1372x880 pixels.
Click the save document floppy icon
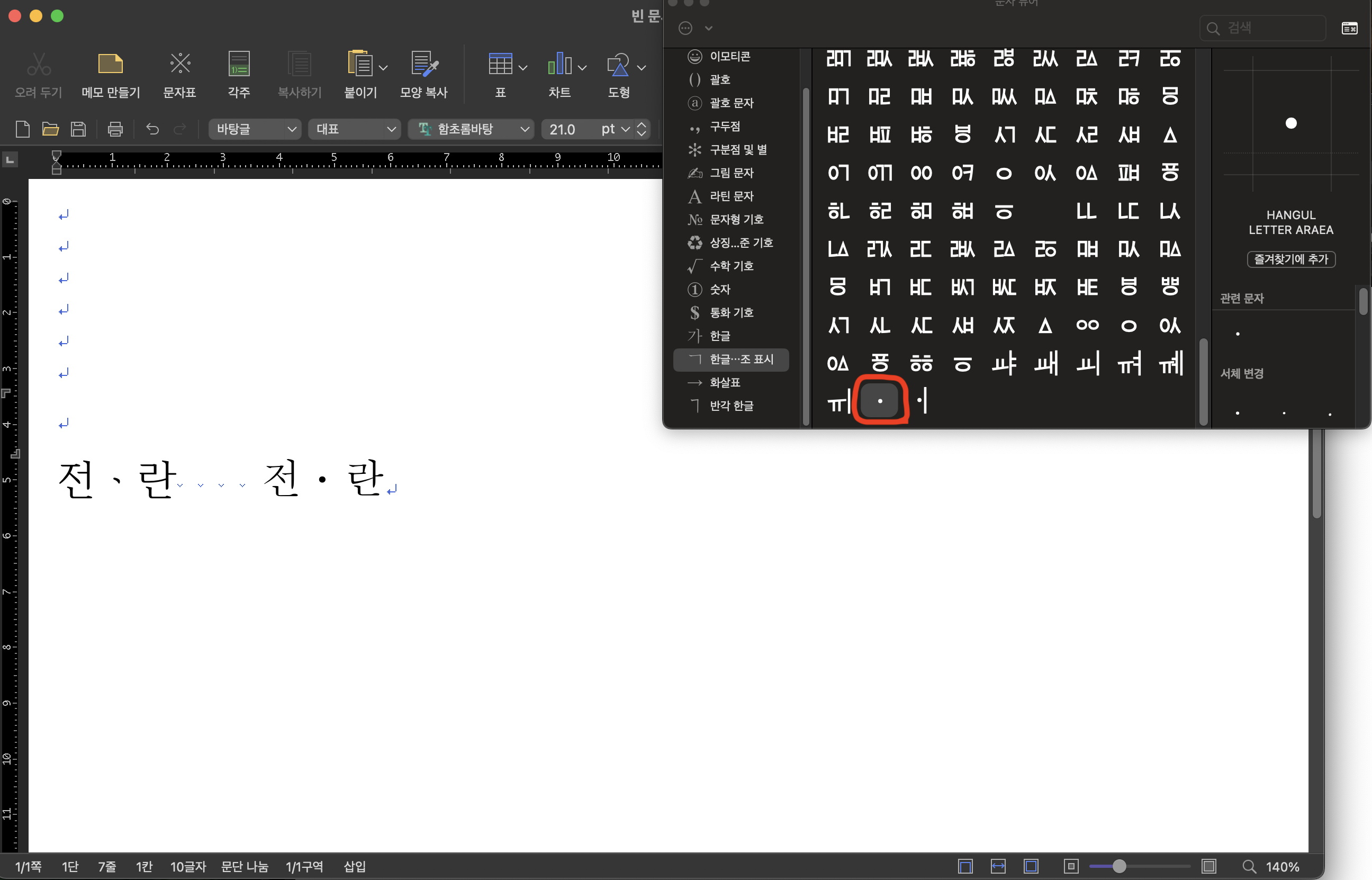tap(78, 129)
